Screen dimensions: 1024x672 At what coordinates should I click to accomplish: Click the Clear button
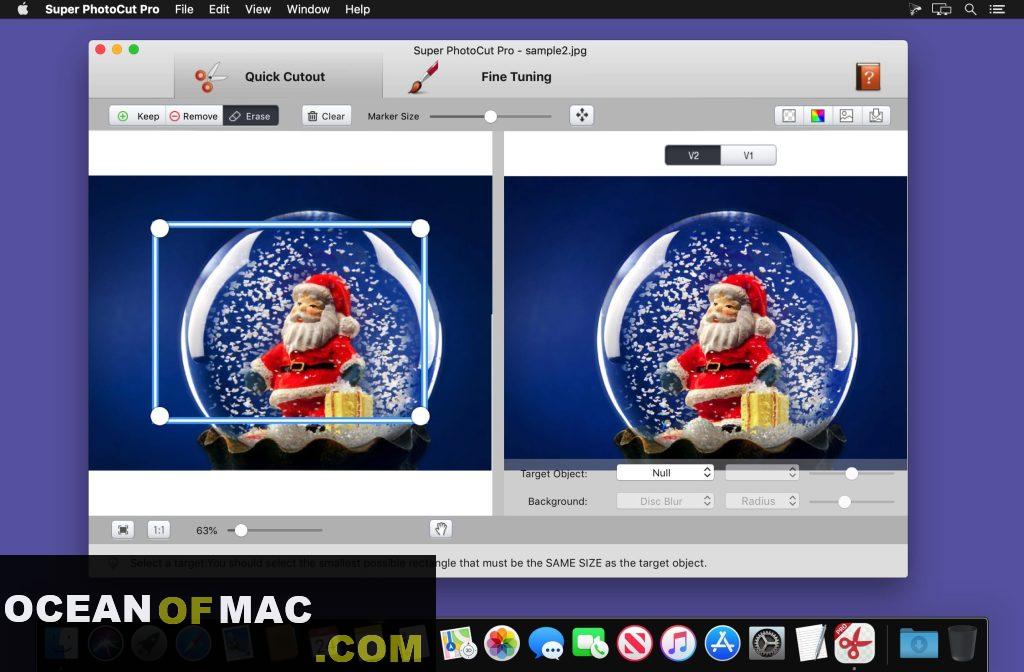pos(327,116)
